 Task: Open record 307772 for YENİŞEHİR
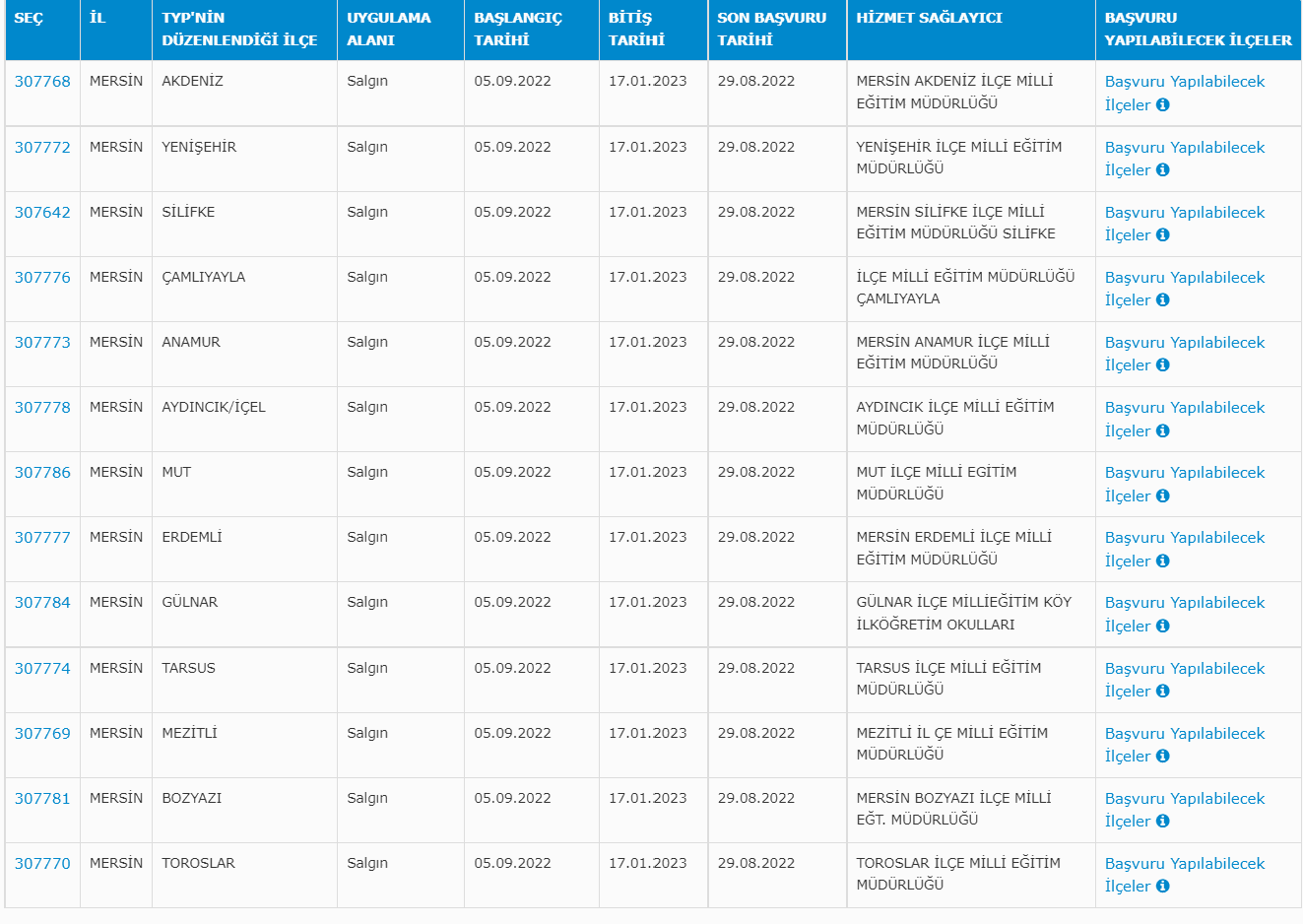coord(42,148)
